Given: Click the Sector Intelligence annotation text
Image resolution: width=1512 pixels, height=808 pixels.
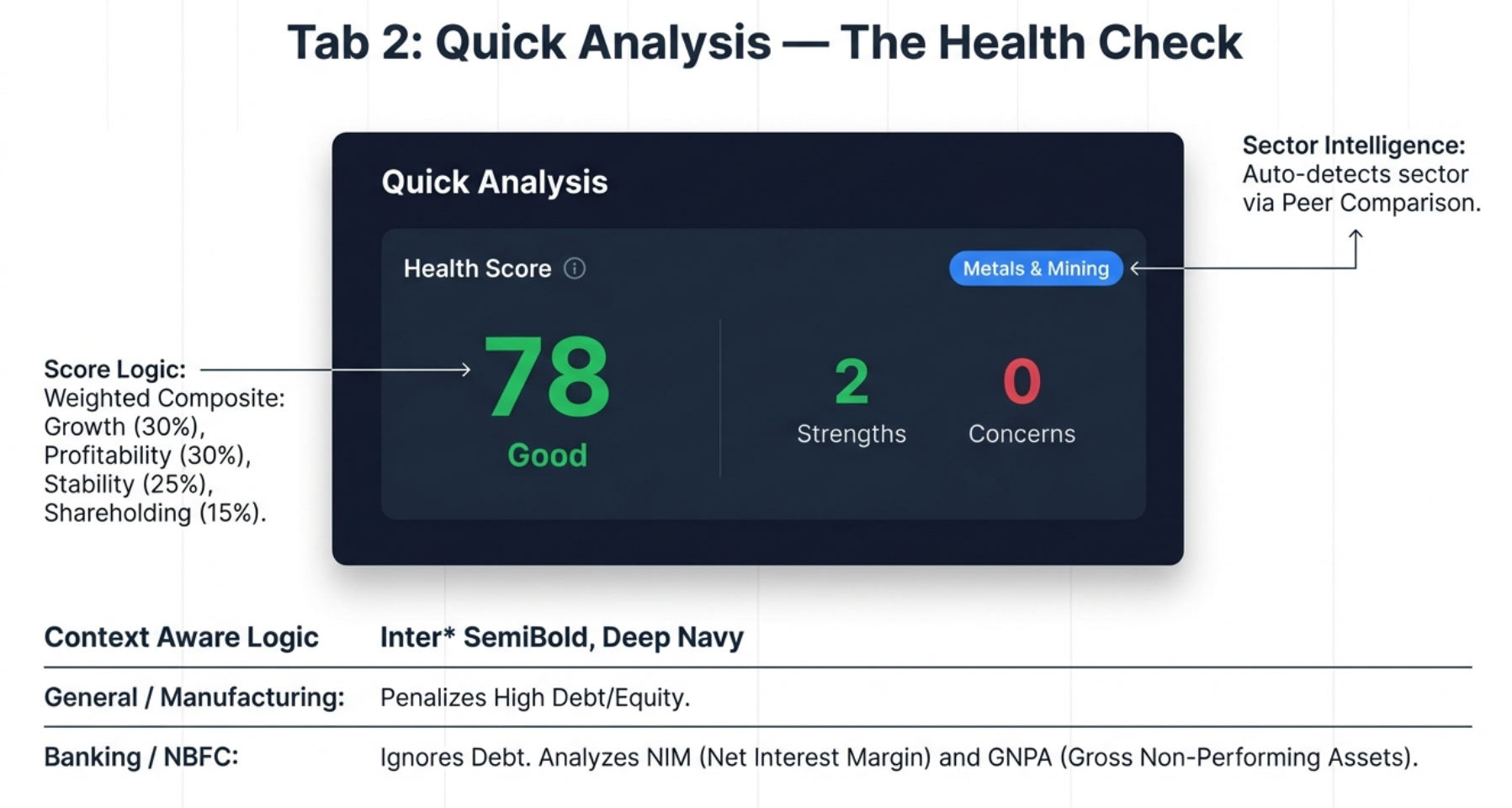Looking at the screenshot, I should point(1356,173).
